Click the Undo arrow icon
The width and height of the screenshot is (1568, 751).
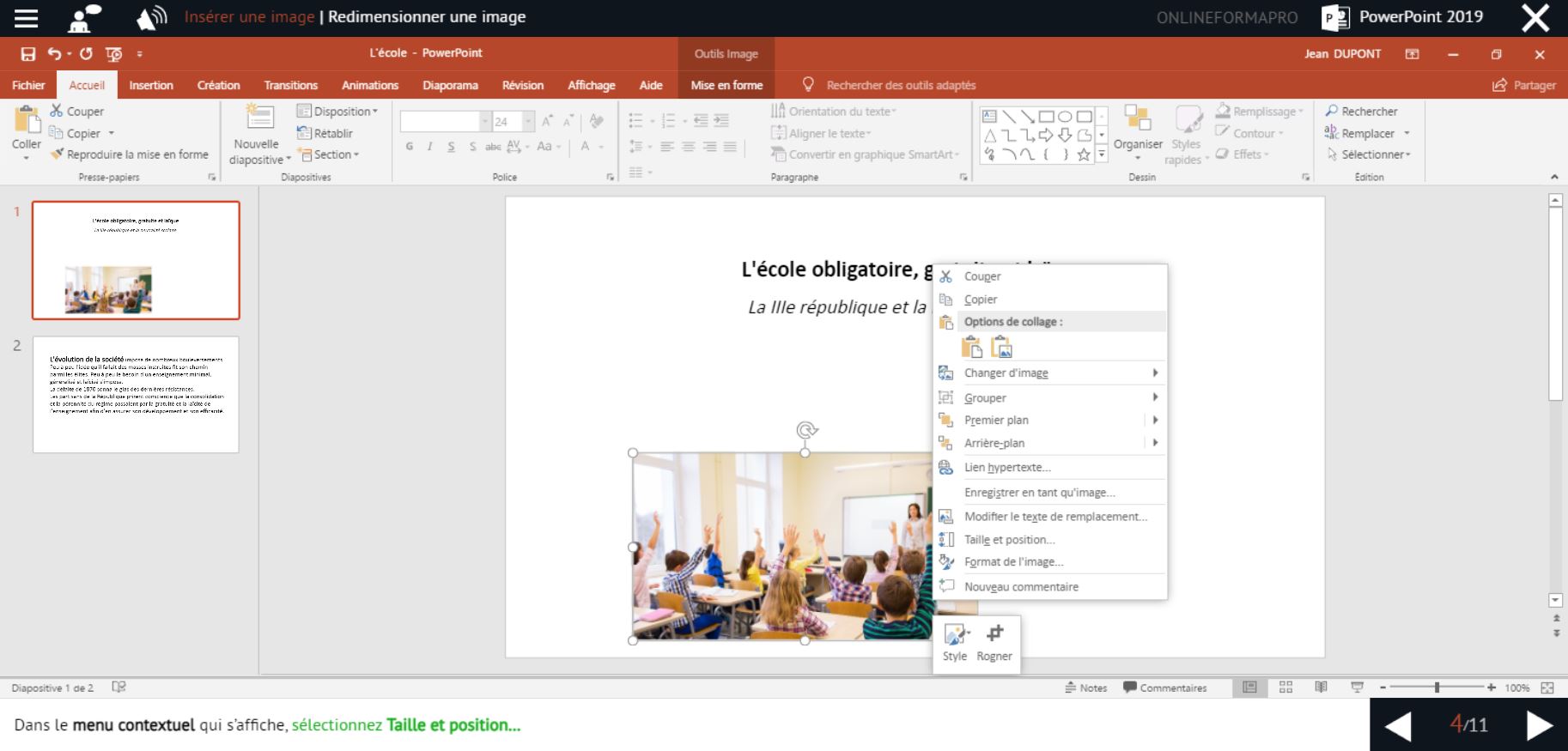(x=54, y=54)
